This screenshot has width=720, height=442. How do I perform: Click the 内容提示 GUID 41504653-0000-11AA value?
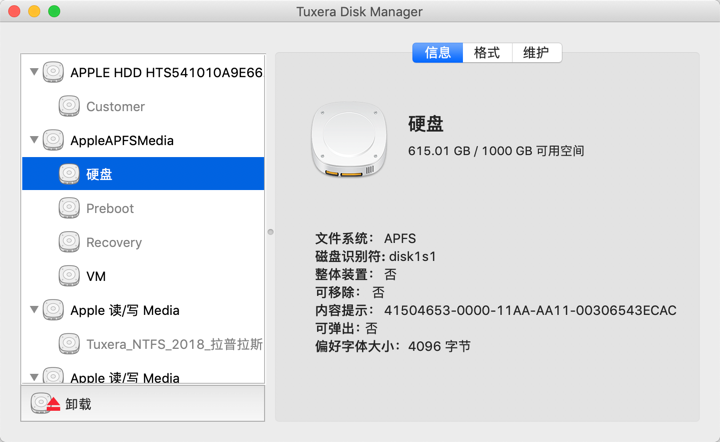530,310
